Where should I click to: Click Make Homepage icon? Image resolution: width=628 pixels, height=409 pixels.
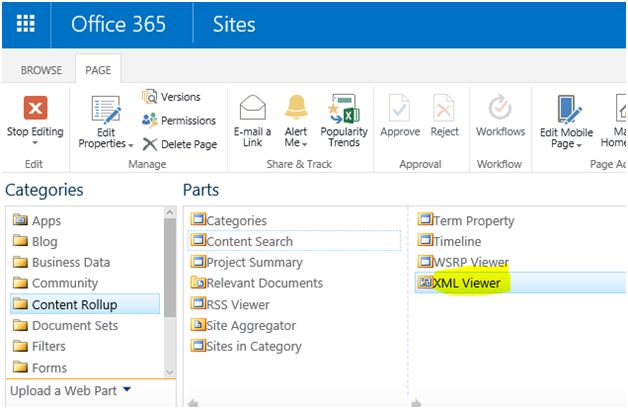pyautogui.click(x=620, y=107)
